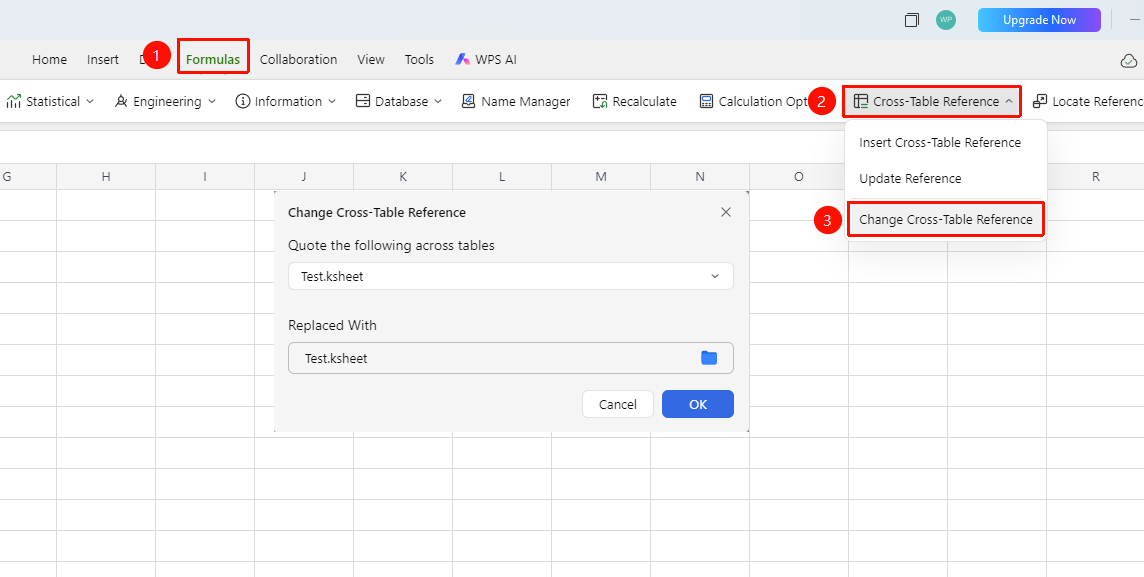
Task: Open the 'Quote the following' Test.ksheet dropdown
Action: [511, 276]
